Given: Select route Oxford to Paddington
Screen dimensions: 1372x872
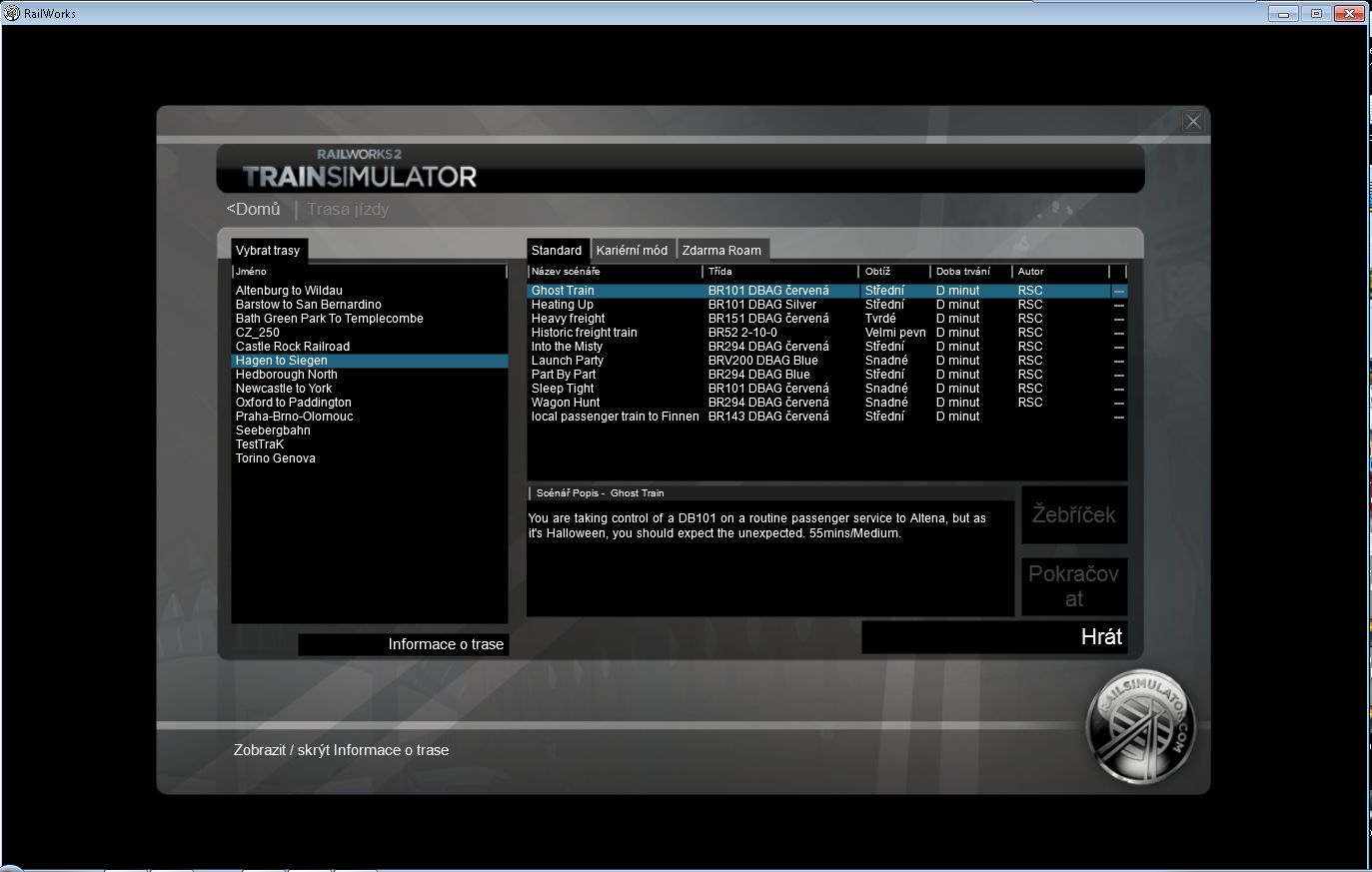Looking at the screenshot, I should click(x=369, y=403).
